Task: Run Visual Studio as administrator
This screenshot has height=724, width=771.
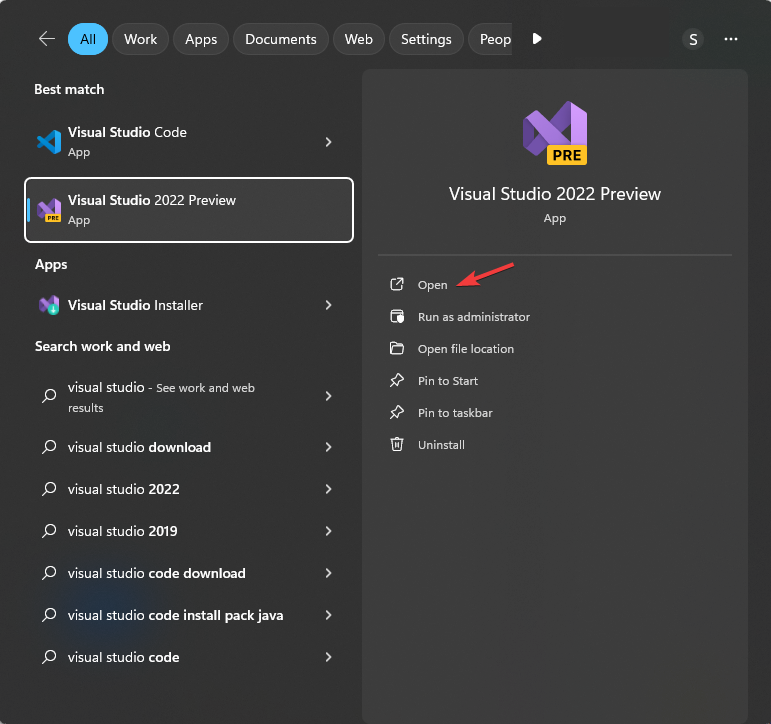Action: tap(474, 317)
